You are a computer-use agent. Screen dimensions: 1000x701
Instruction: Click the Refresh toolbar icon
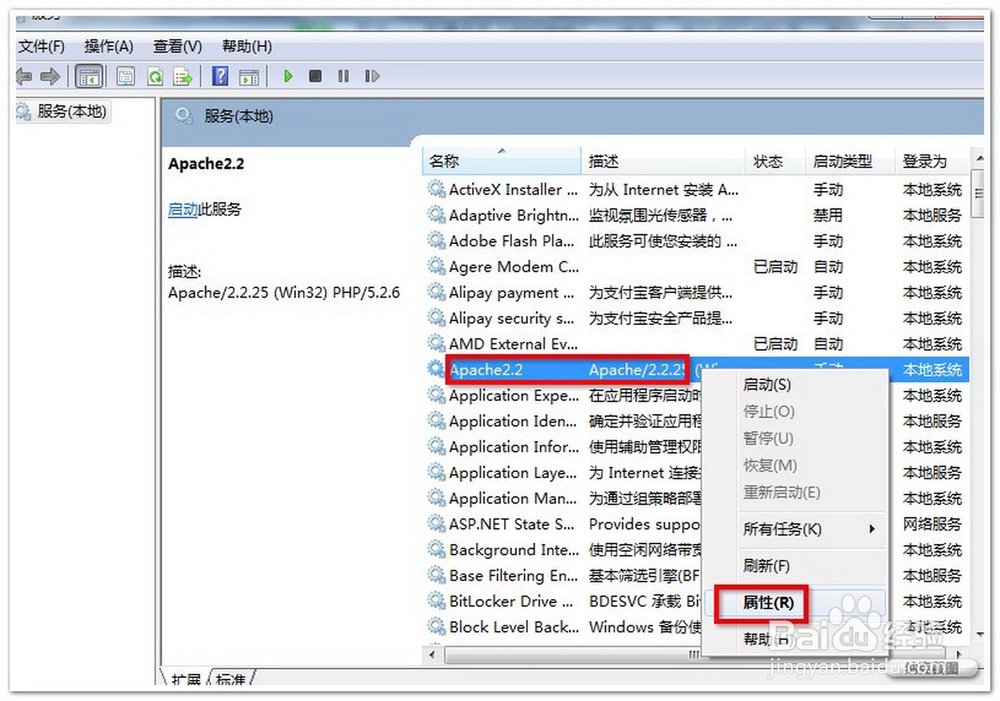pyautogui.click(x=155, y=77)
